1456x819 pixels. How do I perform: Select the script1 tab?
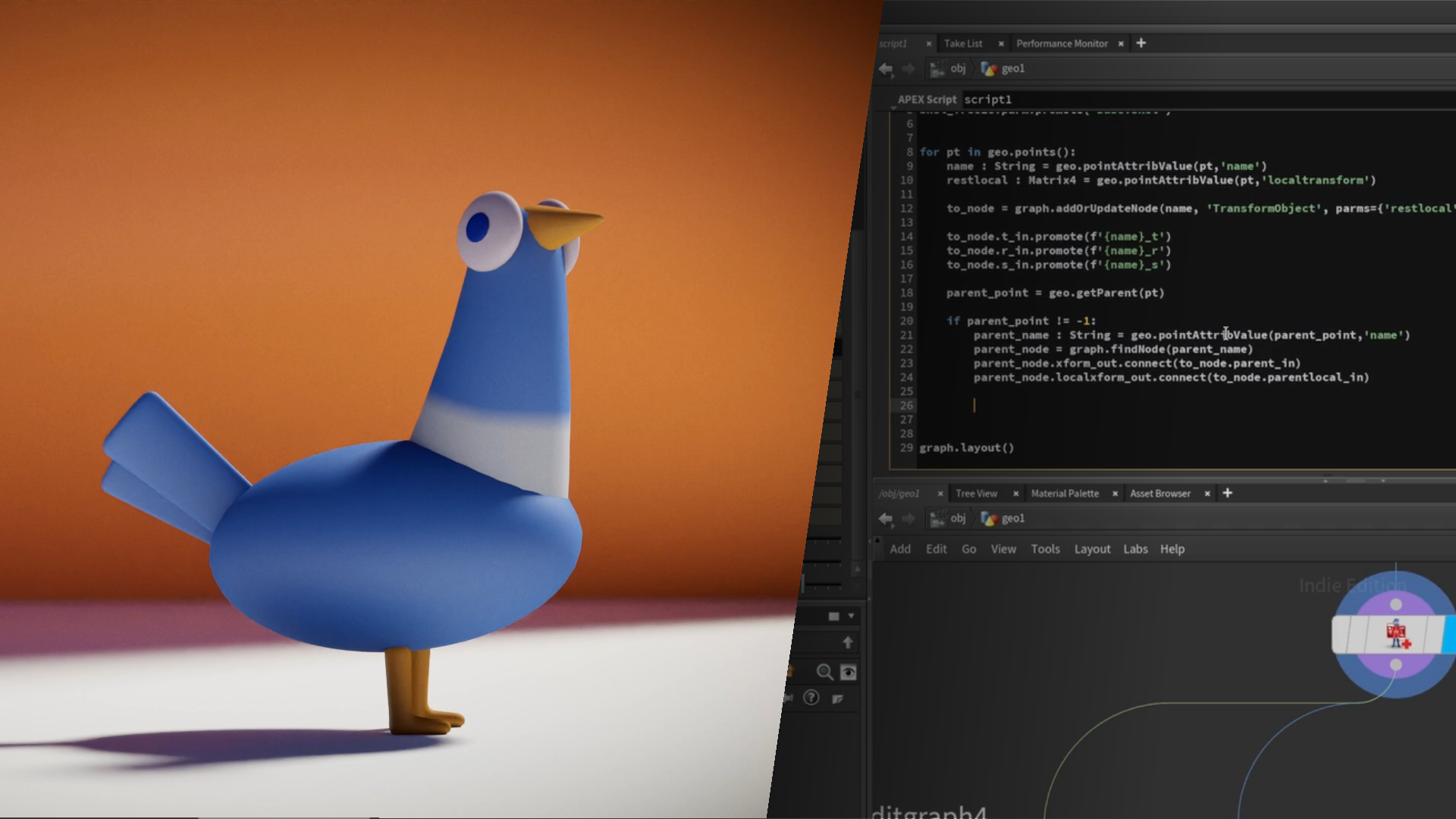[893, 44]
